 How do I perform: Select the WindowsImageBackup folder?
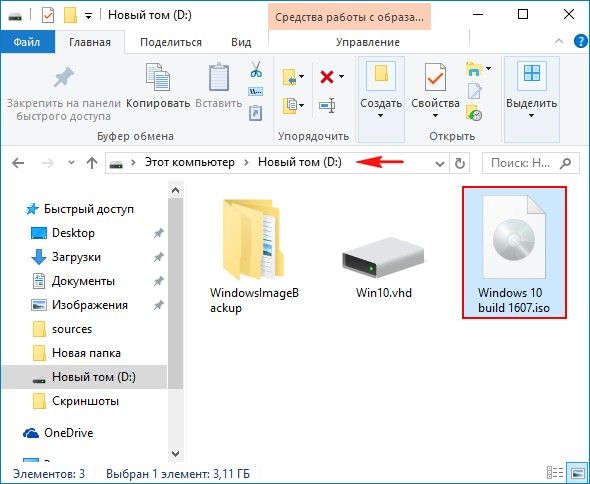click(x=254, y=256)
